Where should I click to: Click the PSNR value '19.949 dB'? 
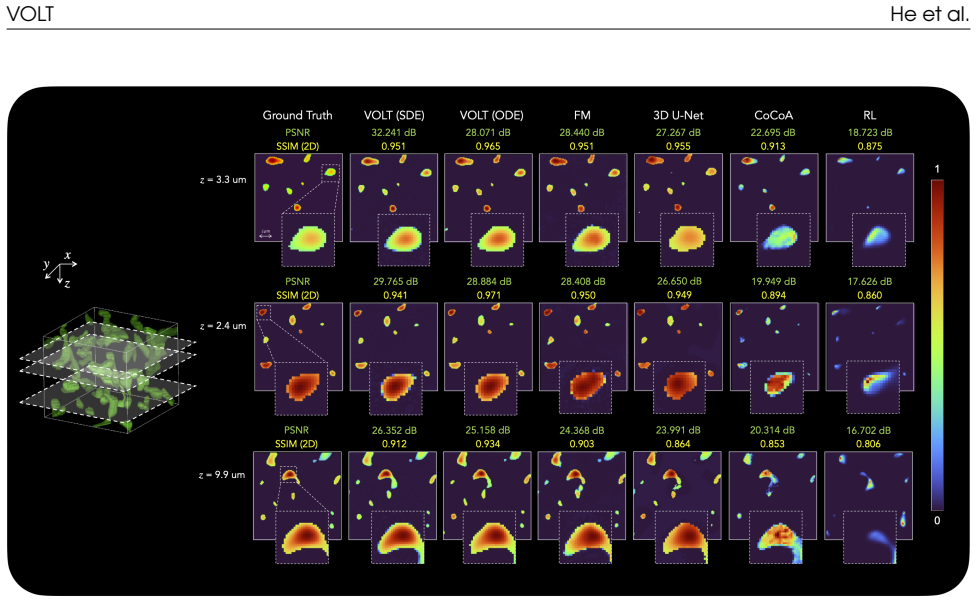(x=773, y=281)
